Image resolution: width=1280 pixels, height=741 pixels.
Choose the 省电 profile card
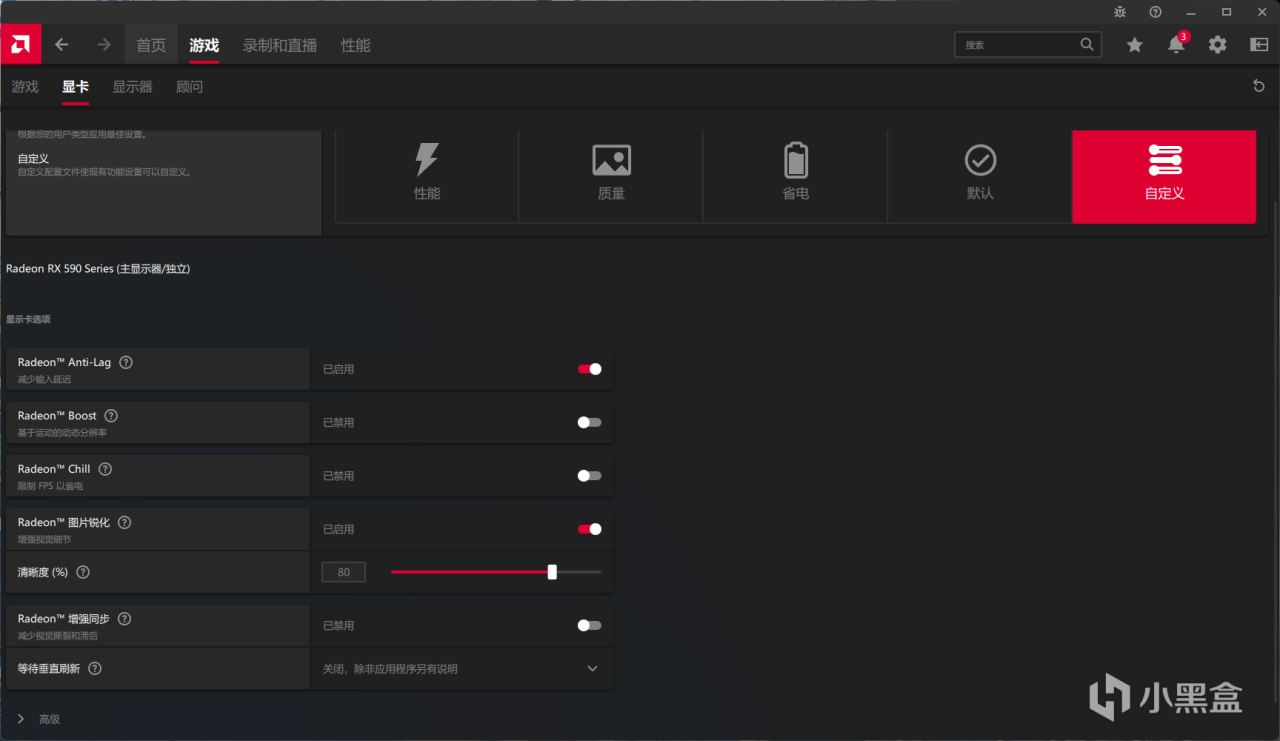coord(795,176)
